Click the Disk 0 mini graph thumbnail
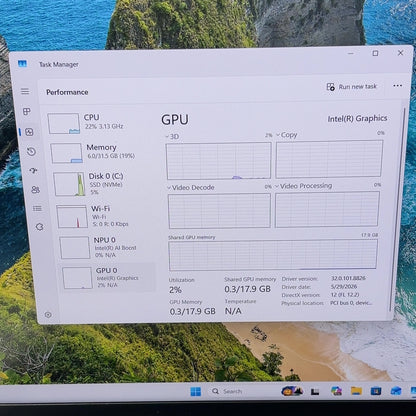This screenshot has height=416, width=416. pyautogui.click(x=69, y=184)
